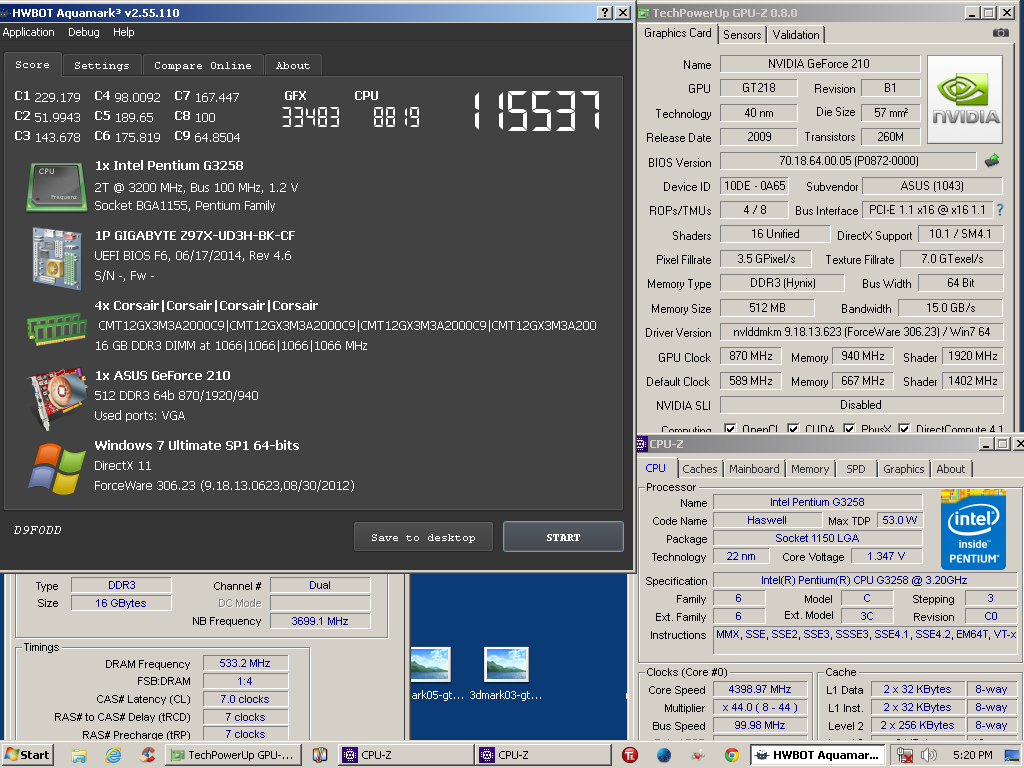Click the Bus Interface question mark in GPU-Z
This screenshot has width=1024, height=768.
(1000, 210)
